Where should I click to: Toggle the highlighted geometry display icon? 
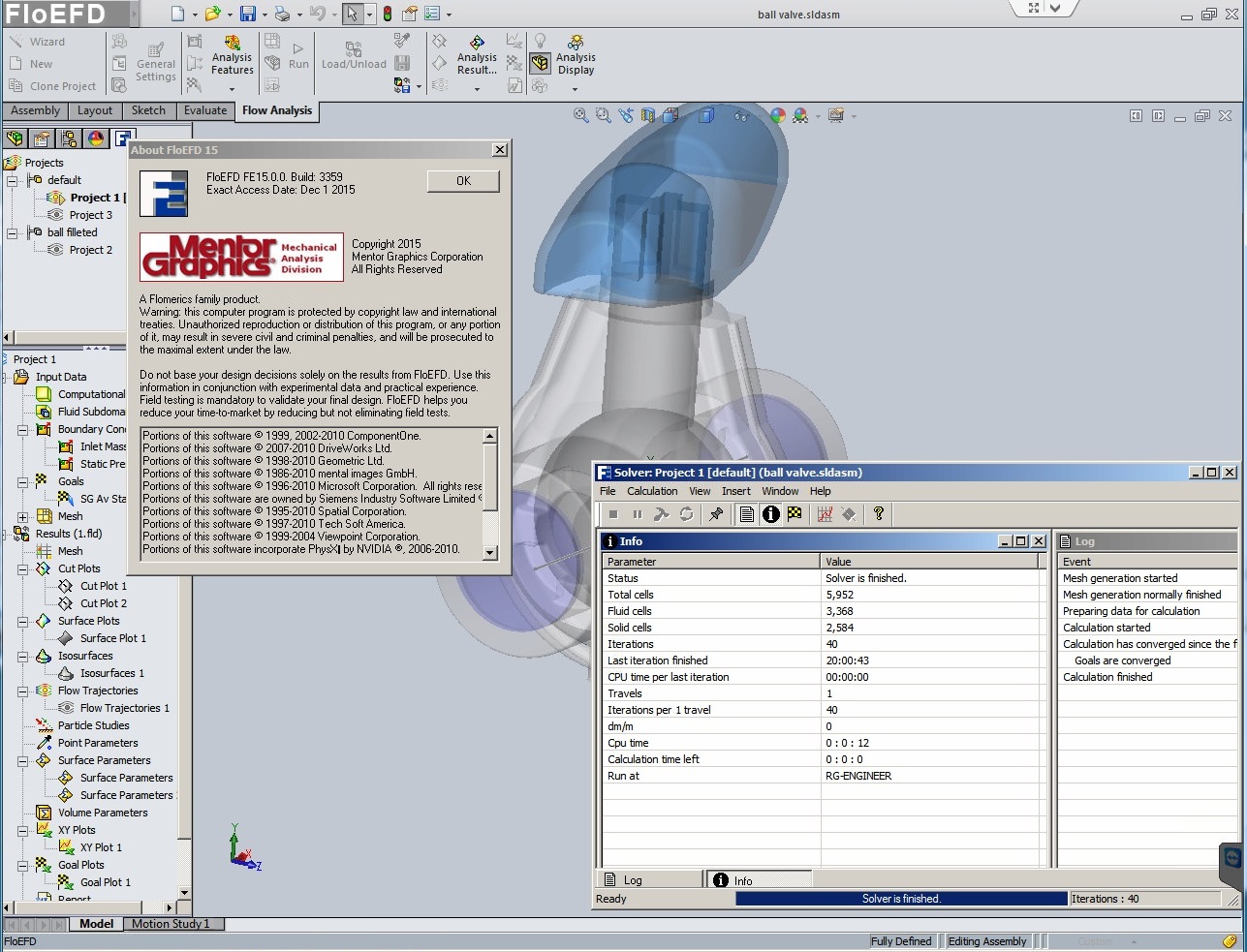pos(541,64)
